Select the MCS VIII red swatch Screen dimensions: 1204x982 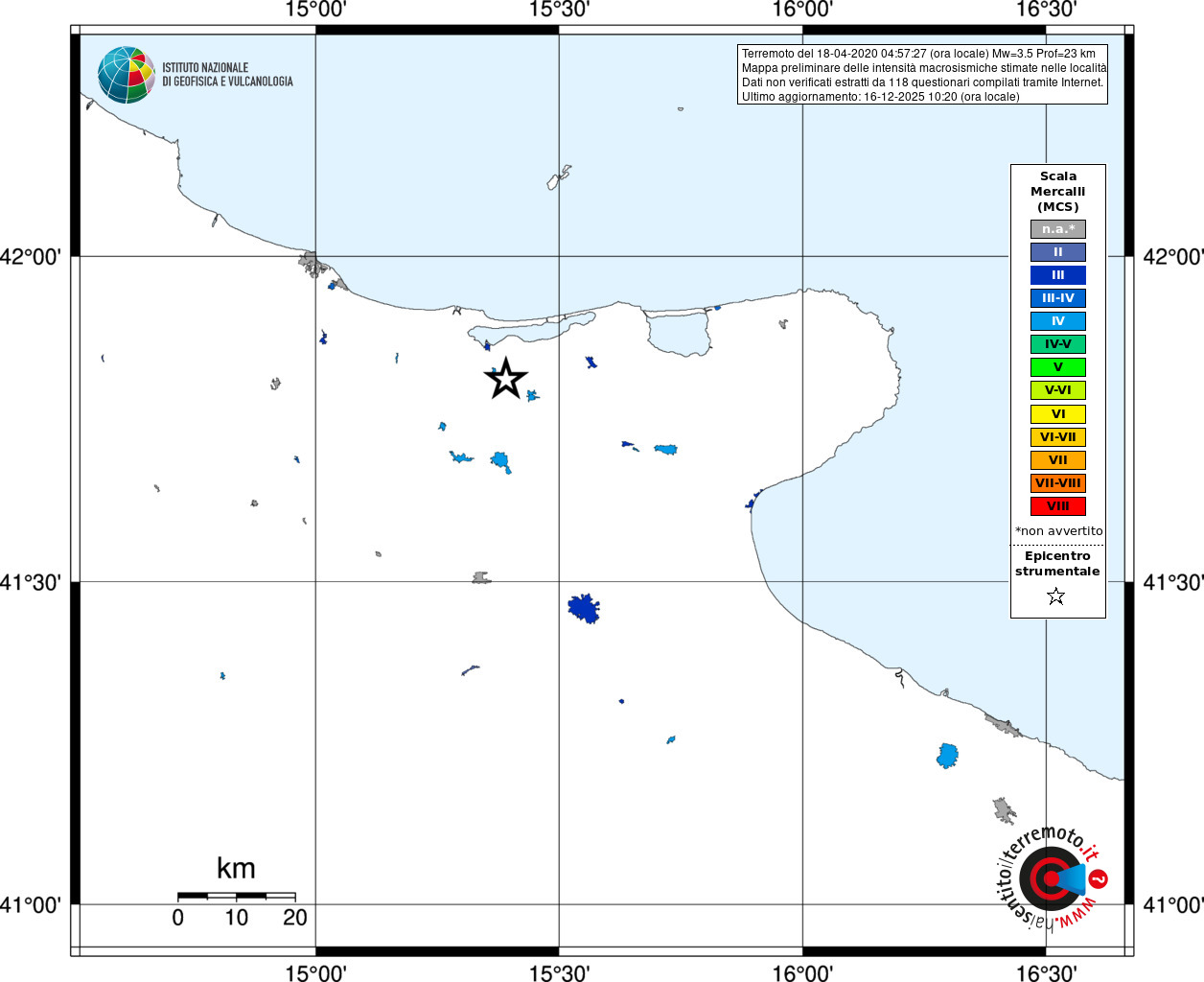(1058, 506)
